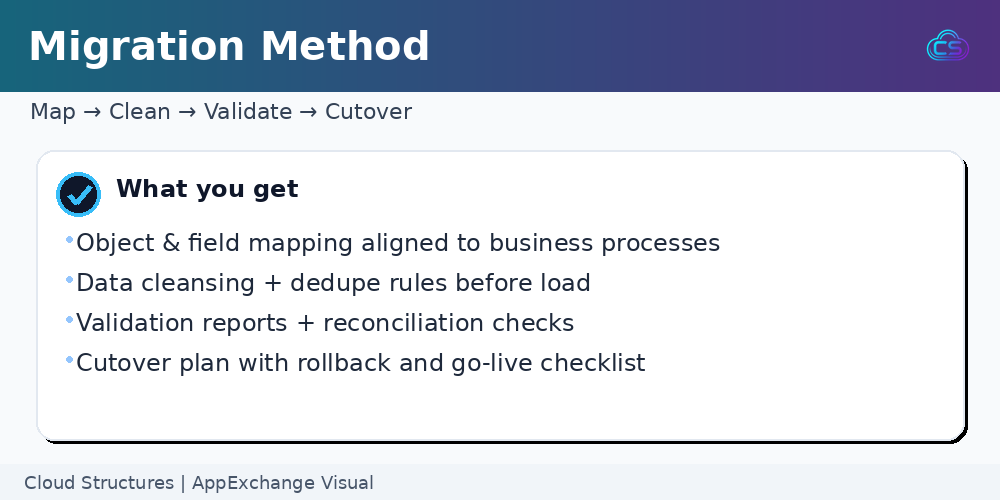
Task: Click Cloud Structures in the footer
Action: point(99,483)
